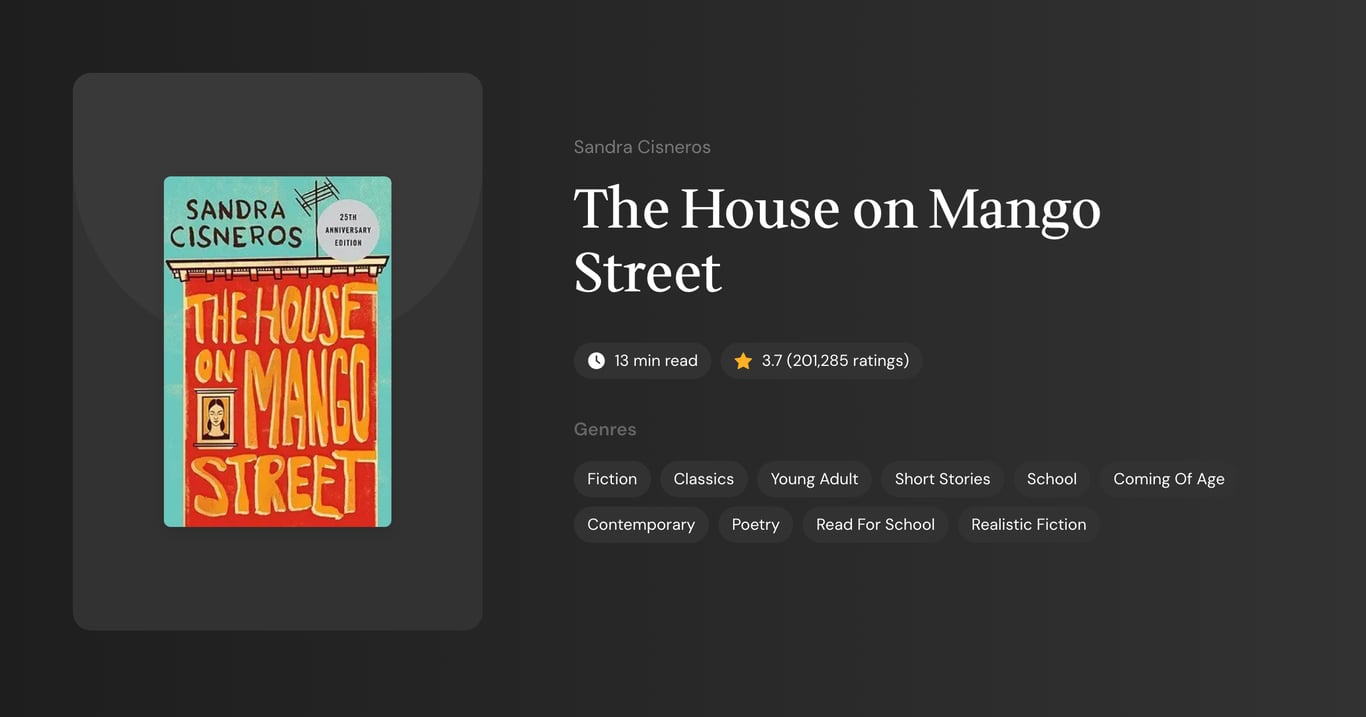Click the yellow star rating icon

742,360
